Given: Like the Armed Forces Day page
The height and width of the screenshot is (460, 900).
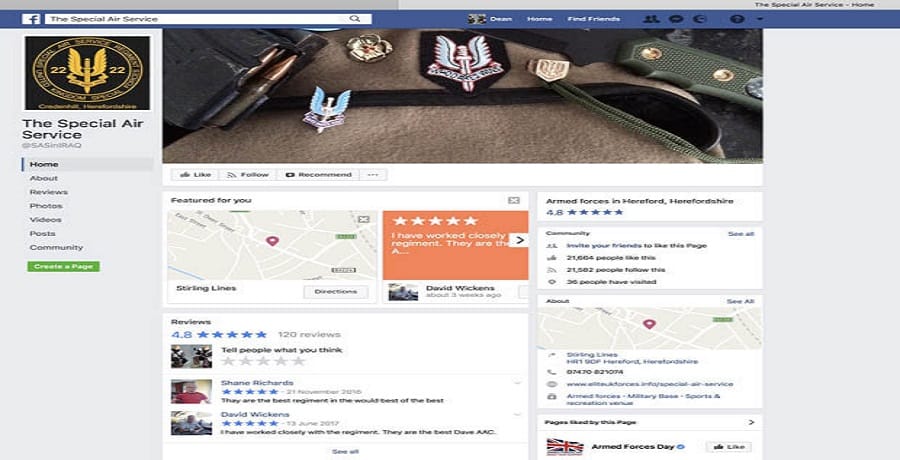Looking at the screenshot, I should [x=729, y=447].
